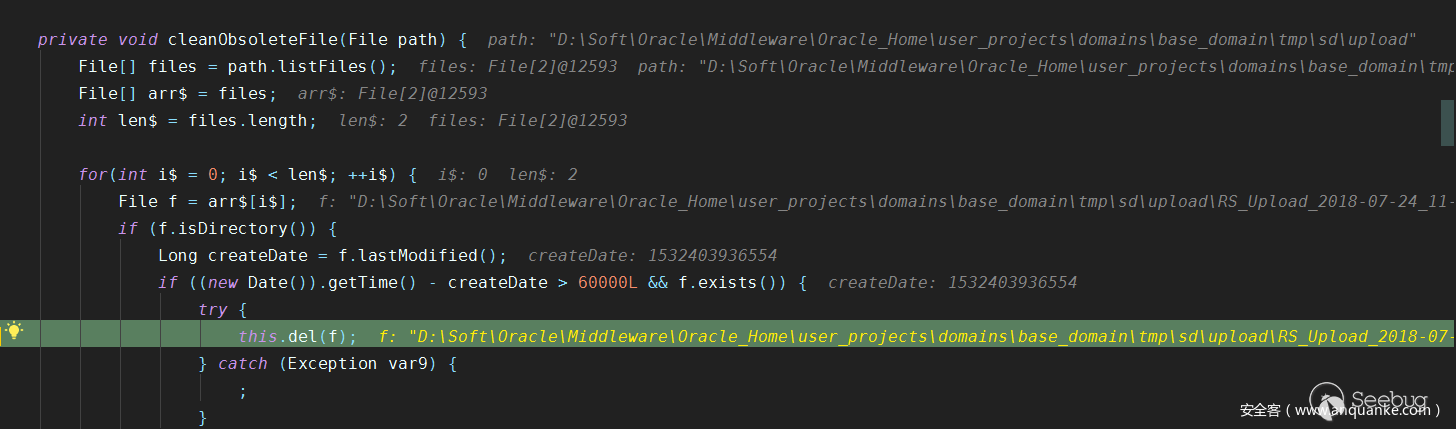Click 'File[] arr$ = files;' line
Viewport: 1456px width, 429px height.
click(x=178, y=94)
